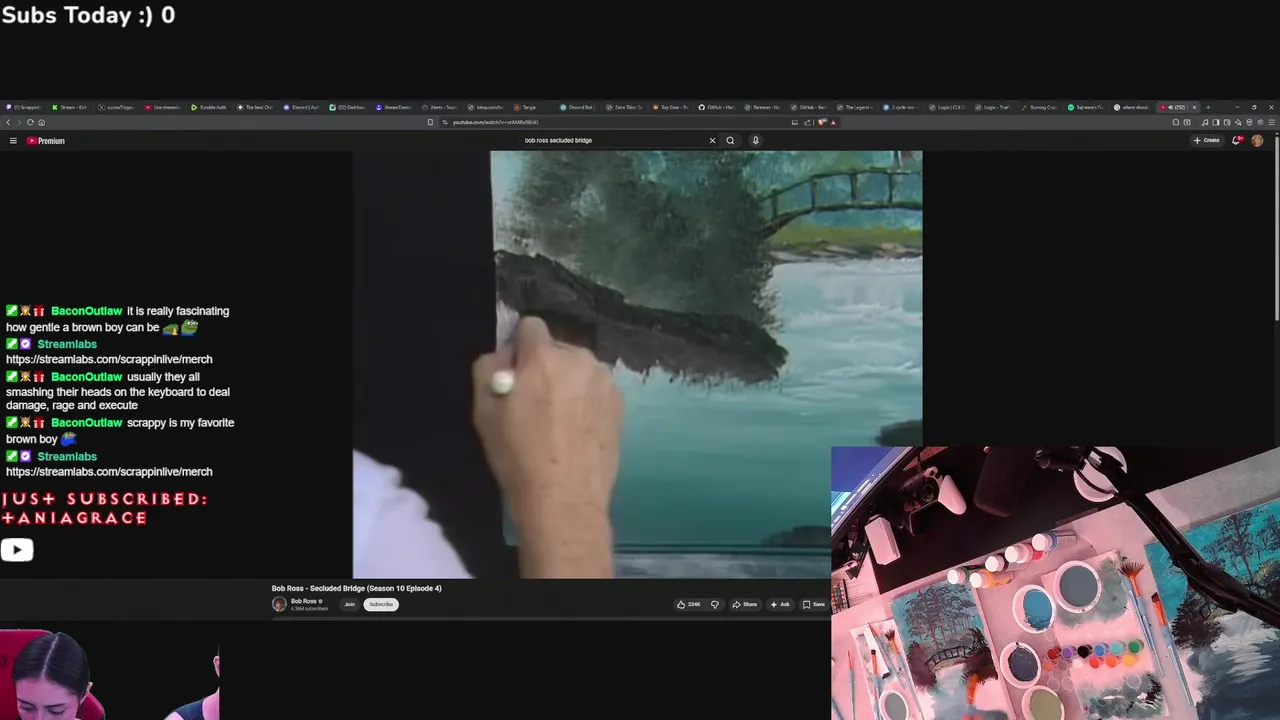Switch to the Rumble browser tab
This screenshot has width=1280, height=720.
(211, 107)
